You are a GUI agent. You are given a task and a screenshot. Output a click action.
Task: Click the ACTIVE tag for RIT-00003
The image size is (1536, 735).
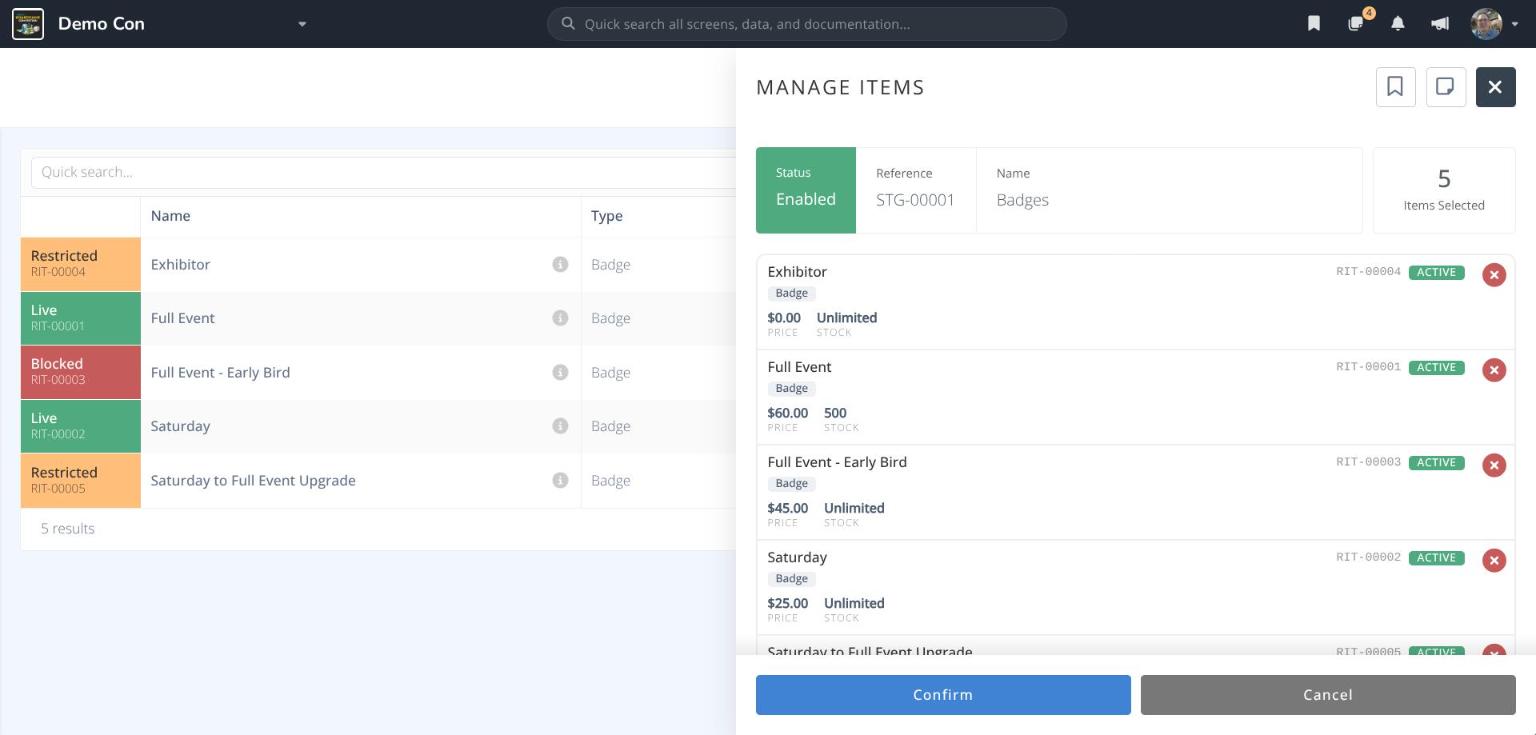[x=1436, y=462]
